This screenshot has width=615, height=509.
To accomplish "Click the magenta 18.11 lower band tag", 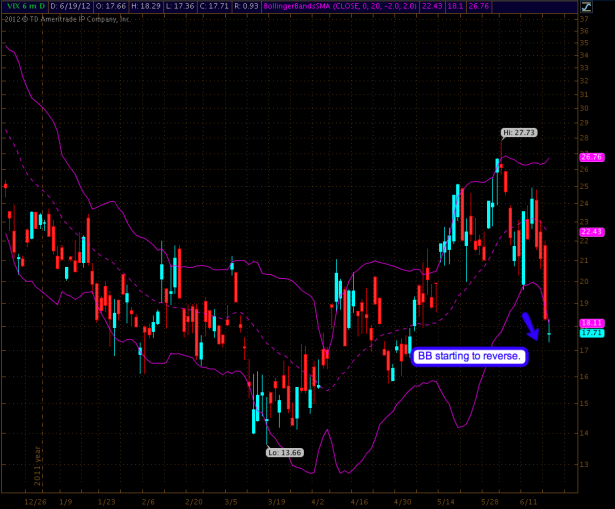I will [x=590, y=323].
